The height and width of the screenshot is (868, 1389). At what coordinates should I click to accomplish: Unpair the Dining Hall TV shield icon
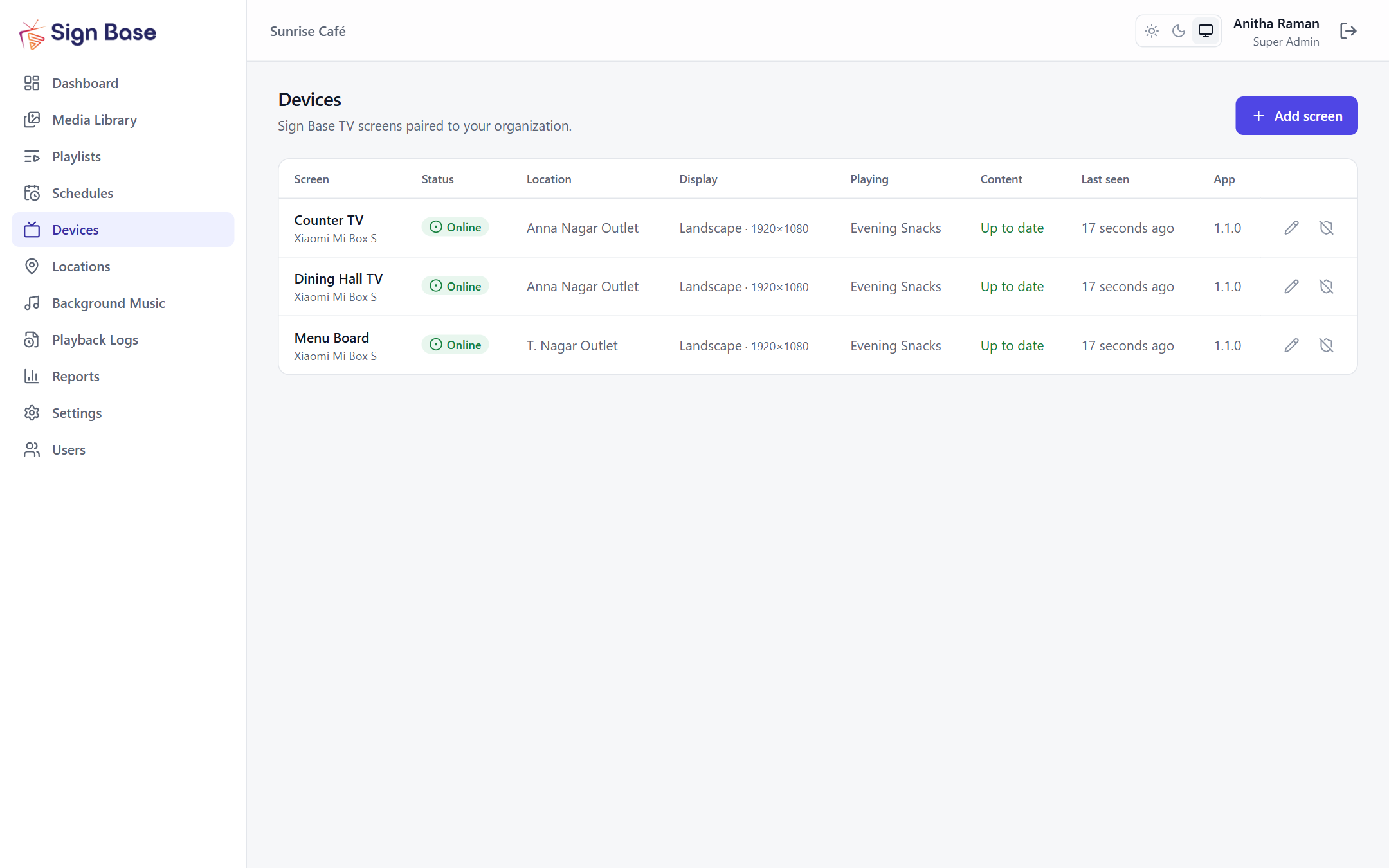[1326, 287]
